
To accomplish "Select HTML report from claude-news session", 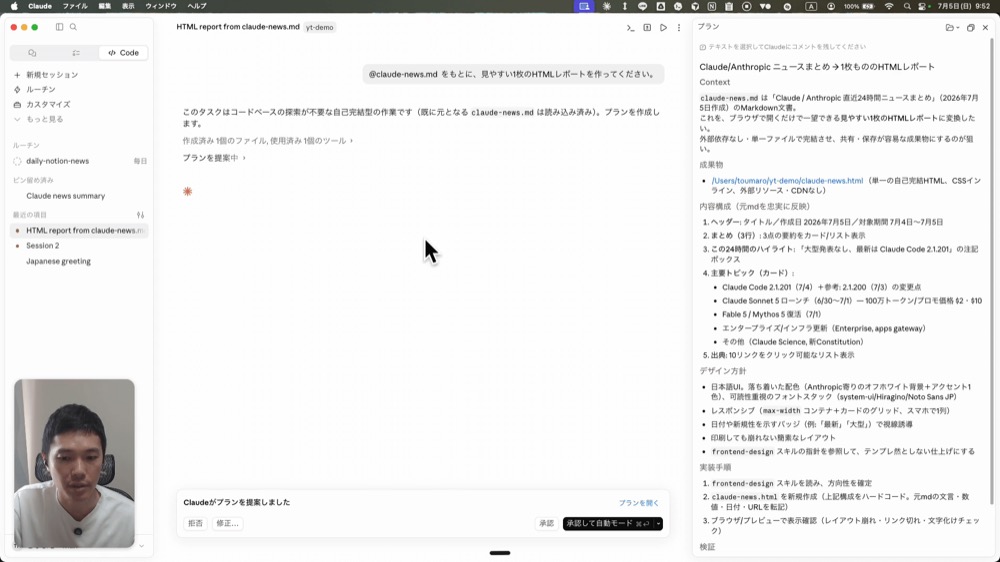I will point(80,230).
